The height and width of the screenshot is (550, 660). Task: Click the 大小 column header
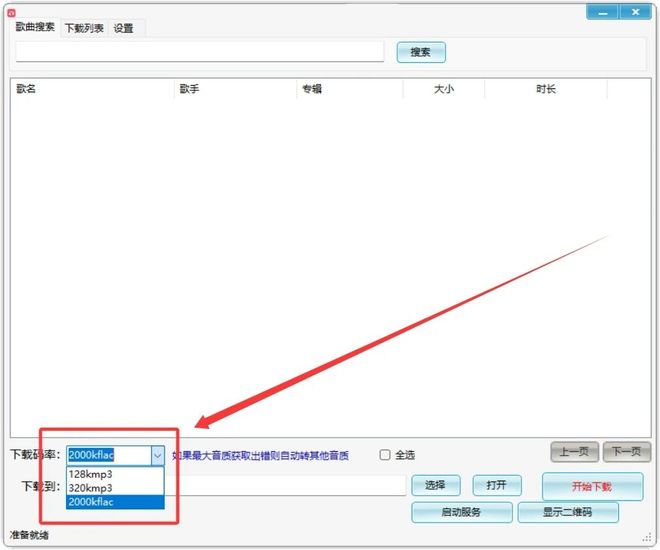coord(444,89)
